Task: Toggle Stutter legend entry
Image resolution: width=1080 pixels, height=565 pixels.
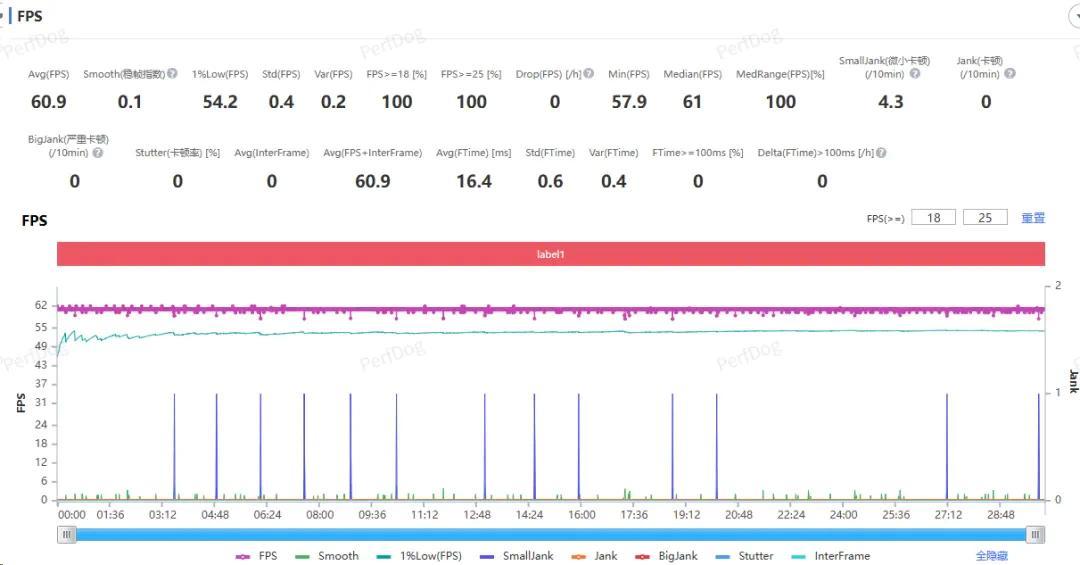Action: click(744, 556)
